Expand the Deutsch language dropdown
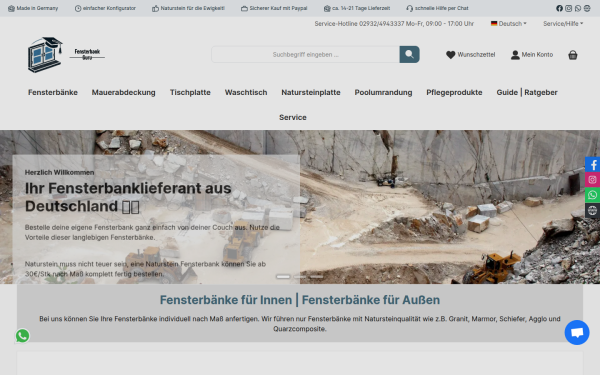The image size is (600, 375). pos(509,24)
